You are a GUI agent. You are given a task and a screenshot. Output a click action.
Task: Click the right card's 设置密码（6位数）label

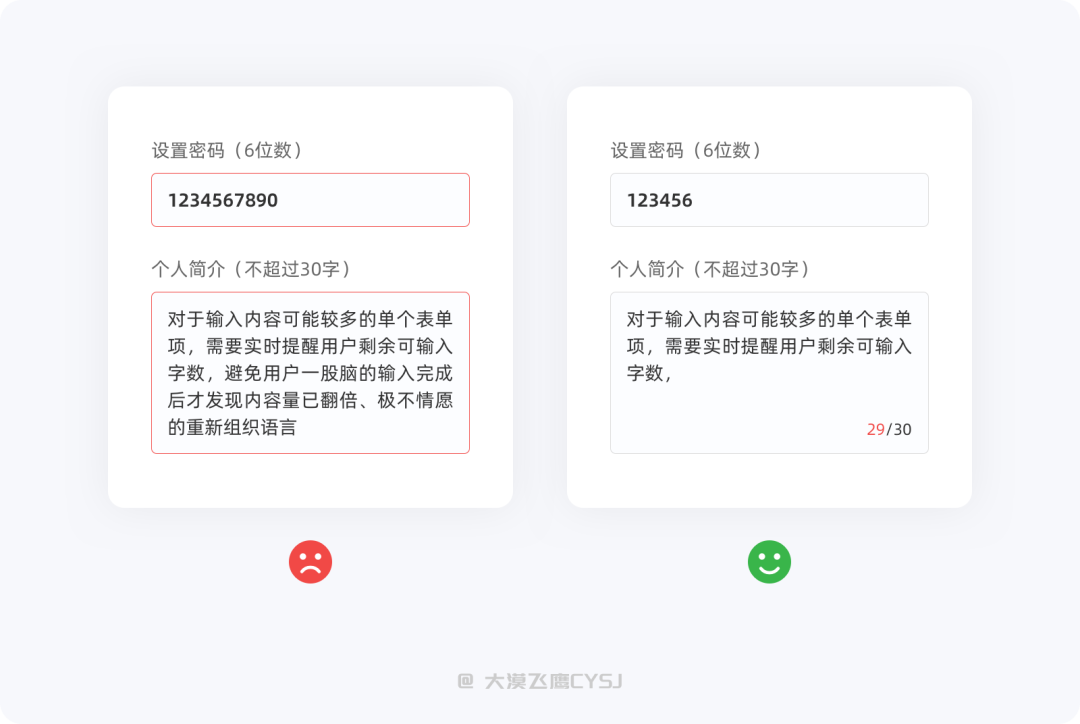coord(687,150)
